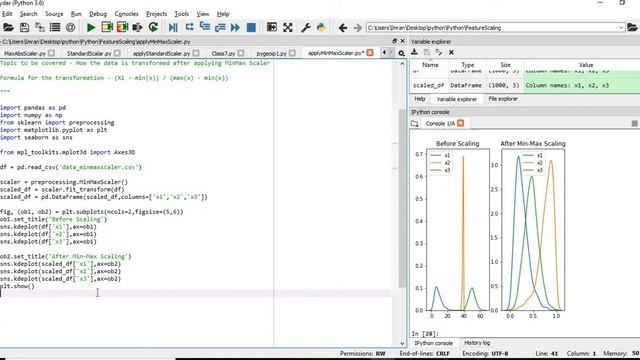Debug step: run current line
Viewport: 640px width, 360px height.
[x=189, y=27]
